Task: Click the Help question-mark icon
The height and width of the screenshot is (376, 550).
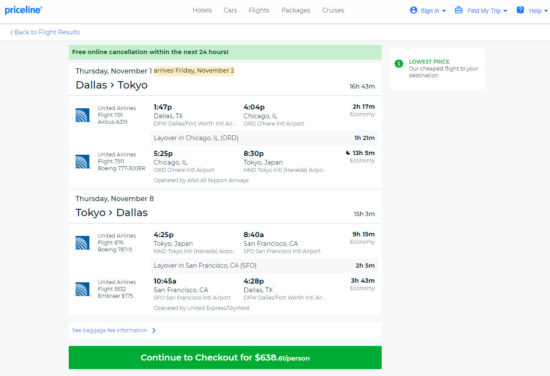Action: pyautogui.click(x=520, y=10)
